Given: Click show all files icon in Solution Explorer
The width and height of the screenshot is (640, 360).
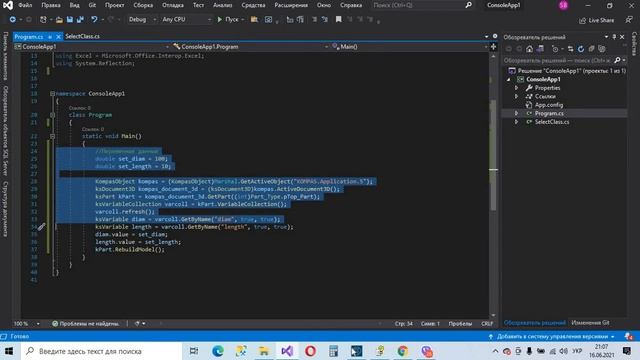Looking at the screenshot, I should click(602, 49).
